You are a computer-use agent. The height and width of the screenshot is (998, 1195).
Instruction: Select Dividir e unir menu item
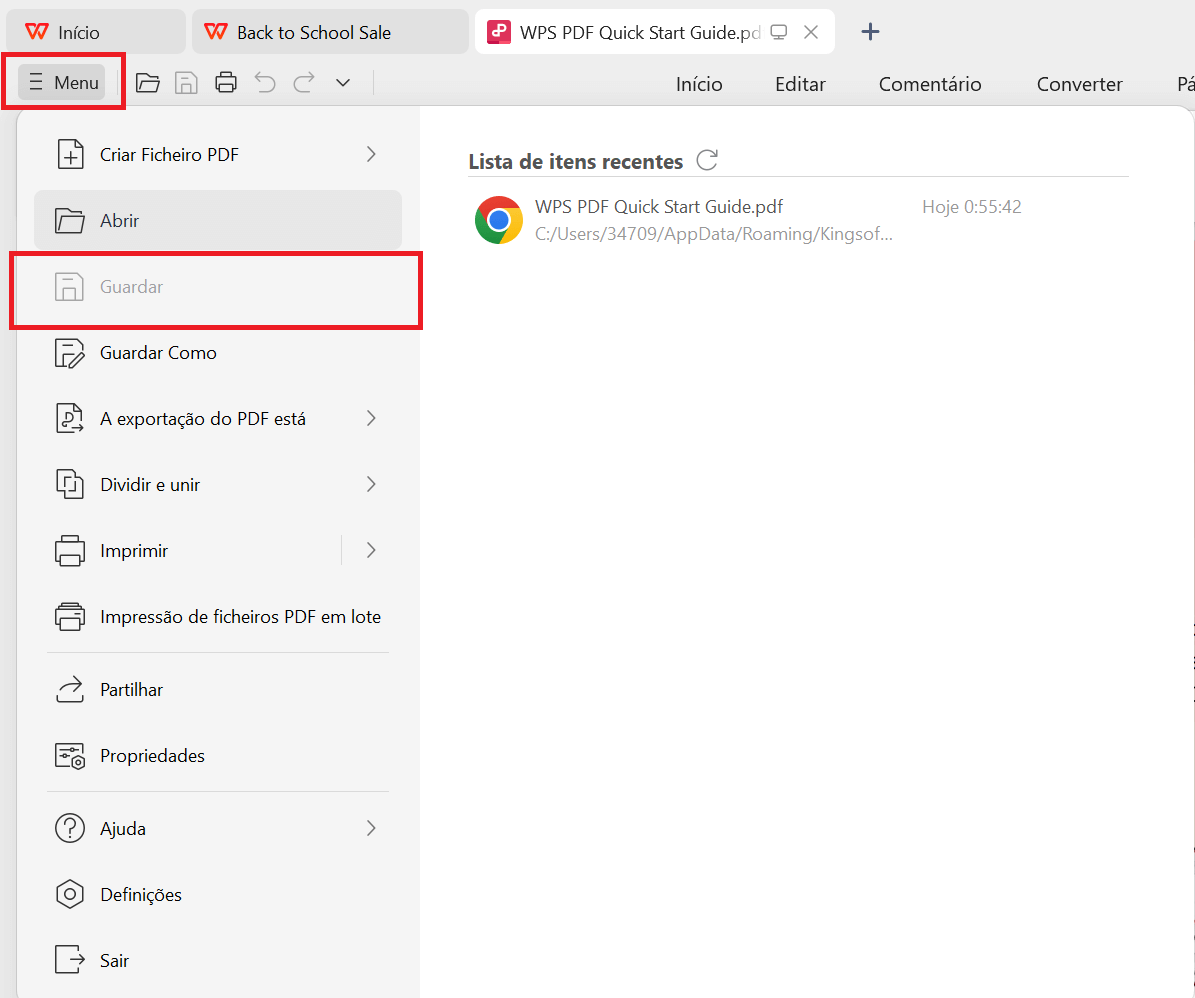[218, 485]
